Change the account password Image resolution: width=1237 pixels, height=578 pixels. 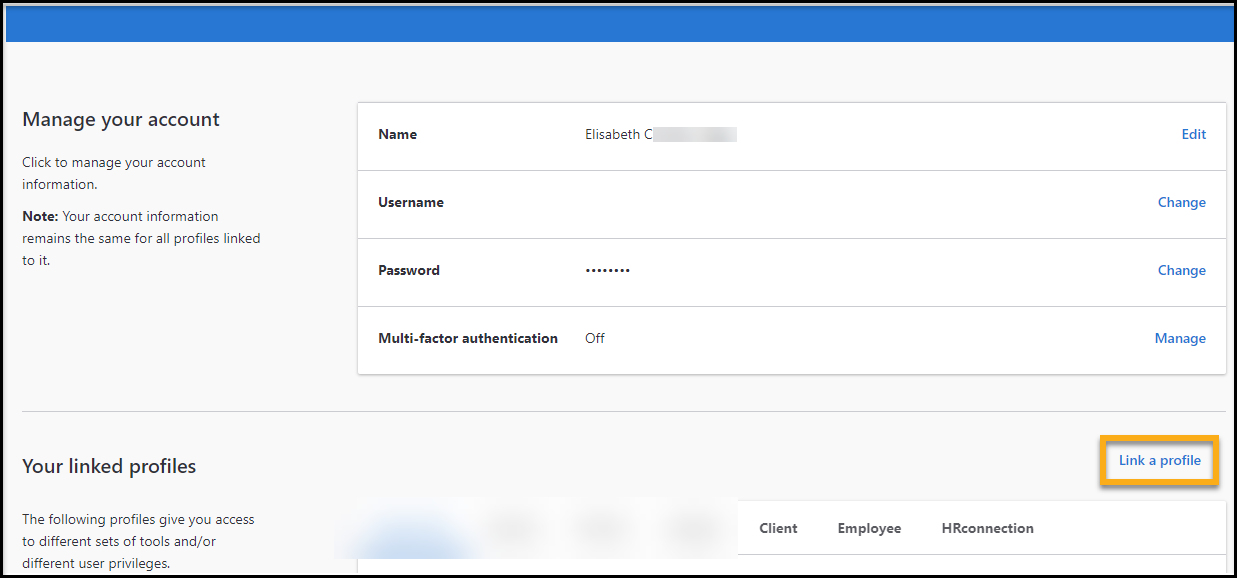(x=1182, y=270)
